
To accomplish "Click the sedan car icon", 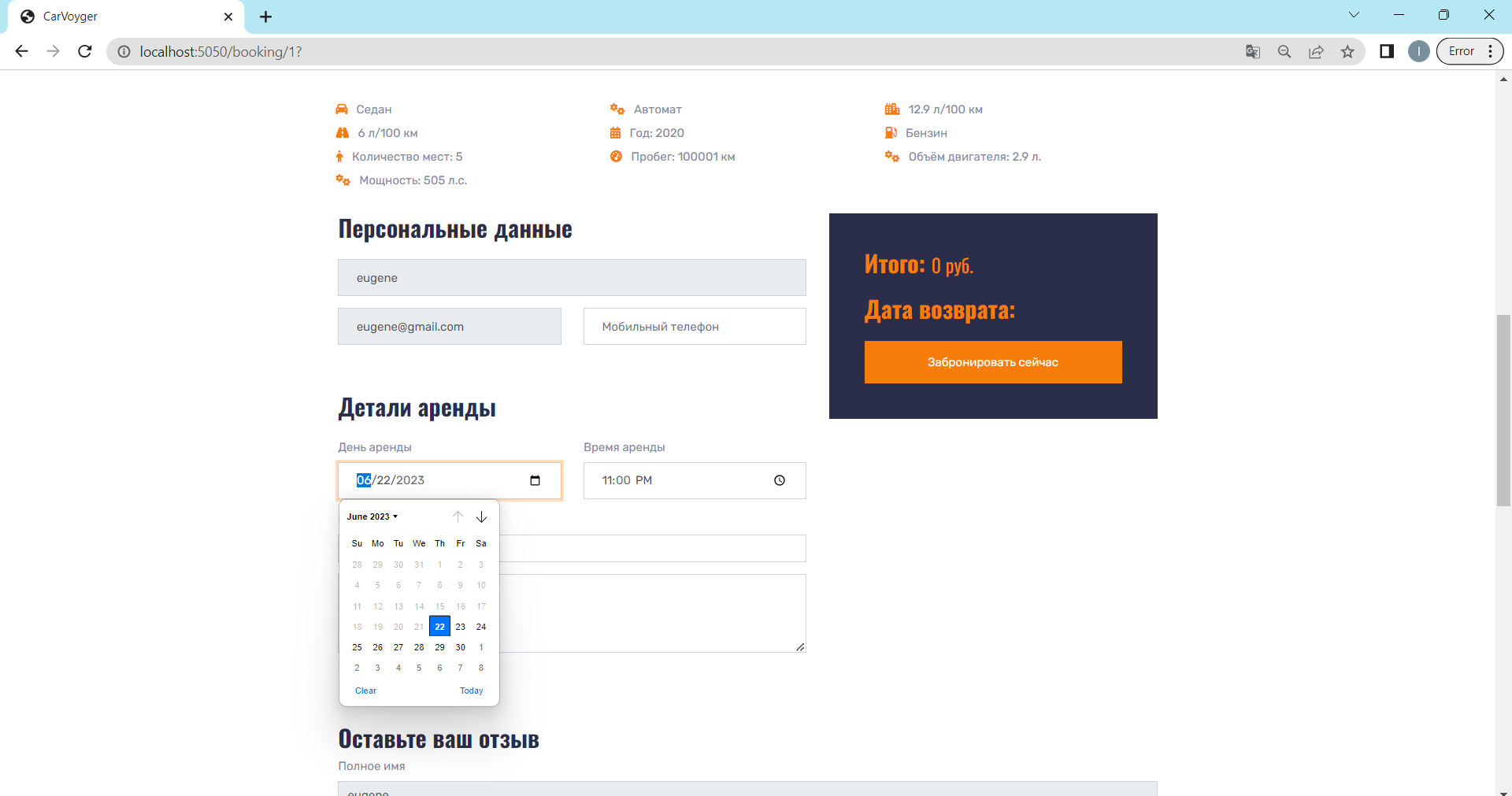I will pos(342,109).
